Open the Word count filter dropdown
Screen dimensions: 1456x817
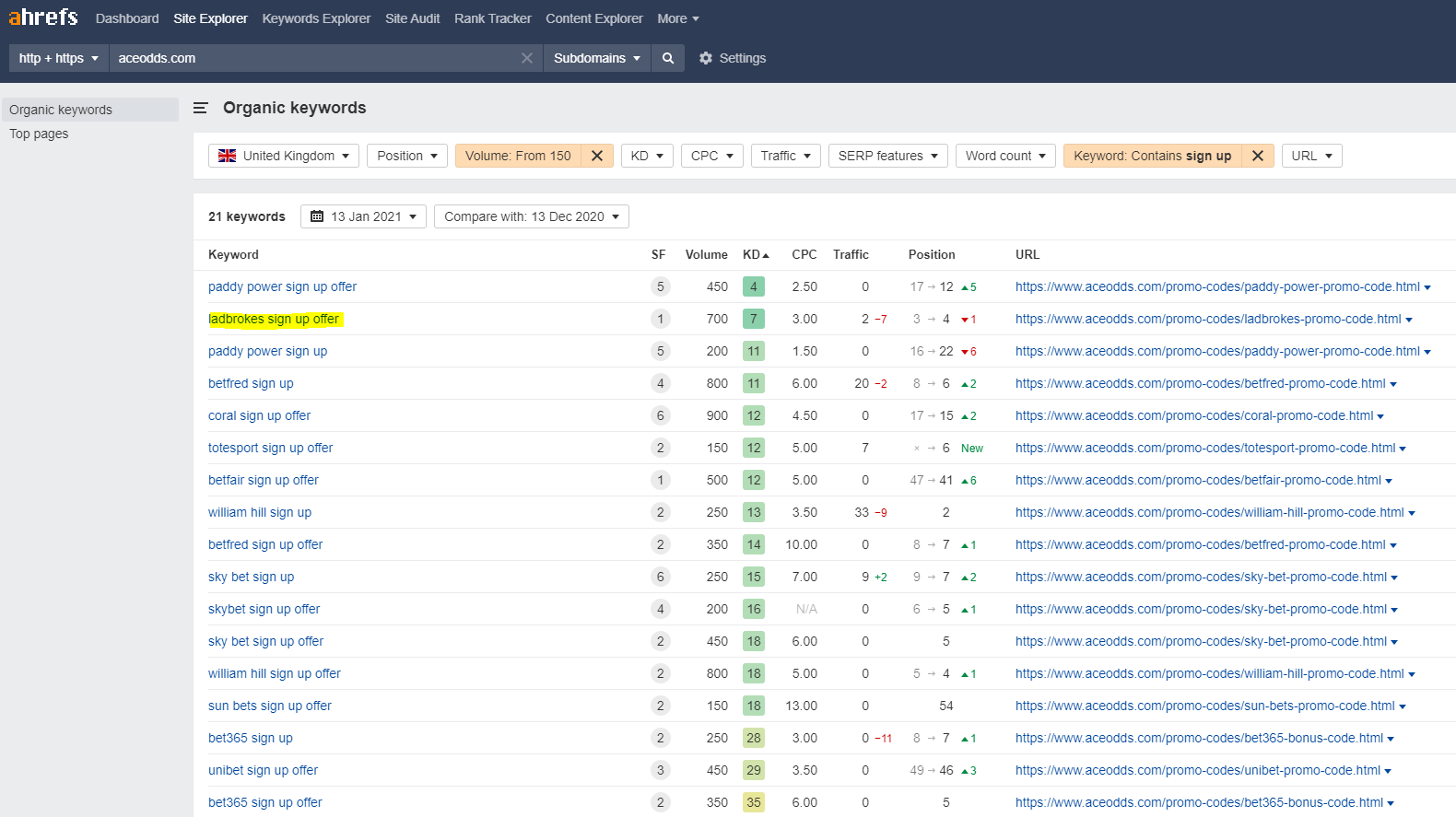(x=1005, y=156)
